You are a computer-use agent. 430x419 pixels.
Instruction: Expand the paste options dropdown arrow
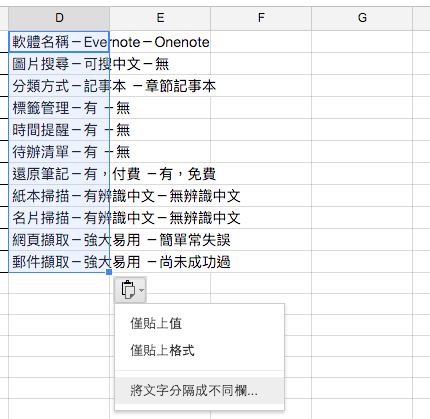pyautogui.click(x=141, y=290)
